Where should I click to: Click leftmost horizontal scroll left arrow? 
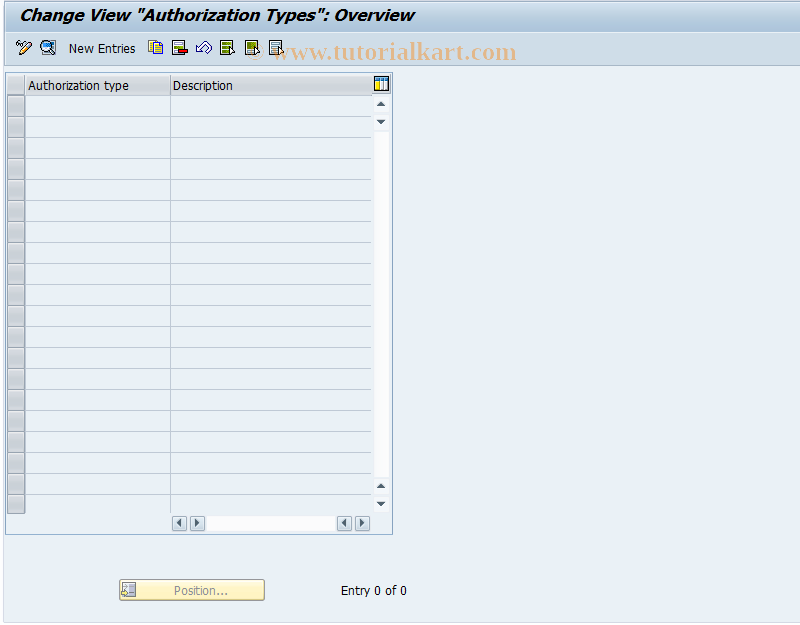click(x=179, y=523)
